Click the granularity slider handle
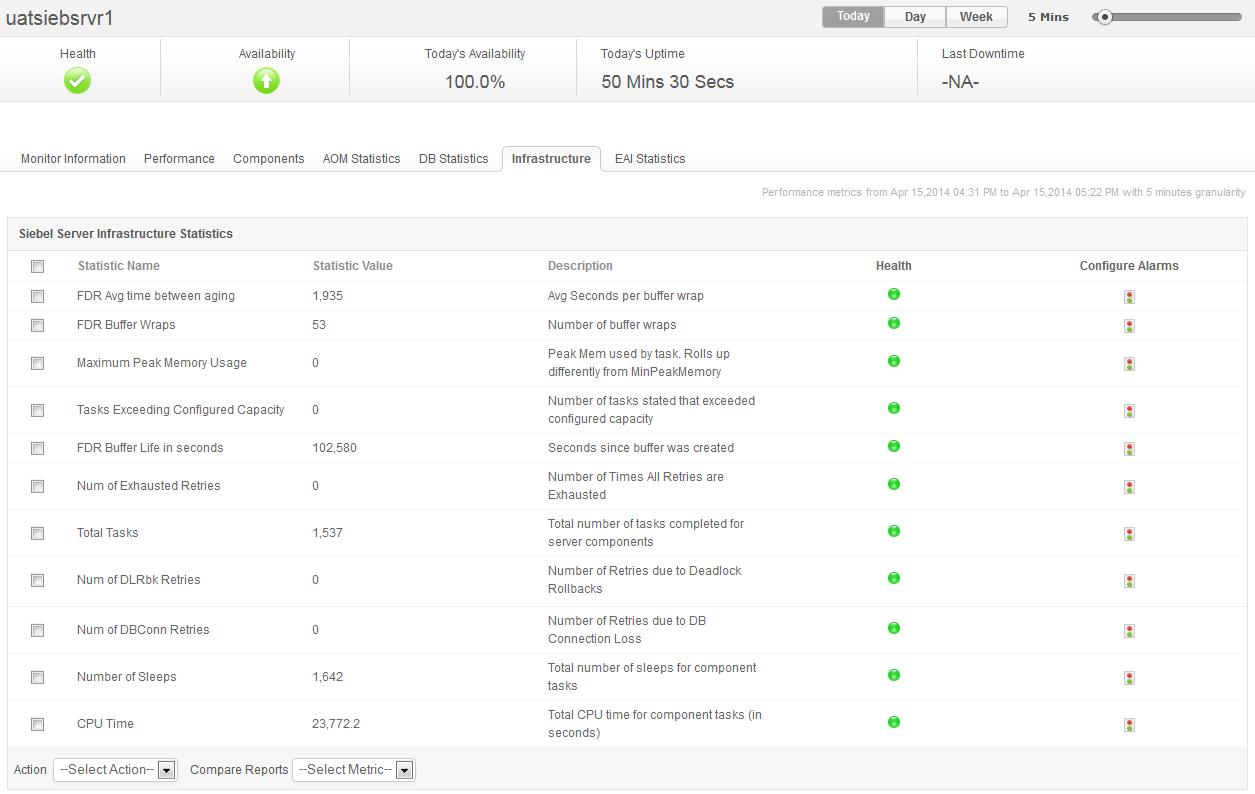Screen dimensions: 1255x794 pos(1105,17)
